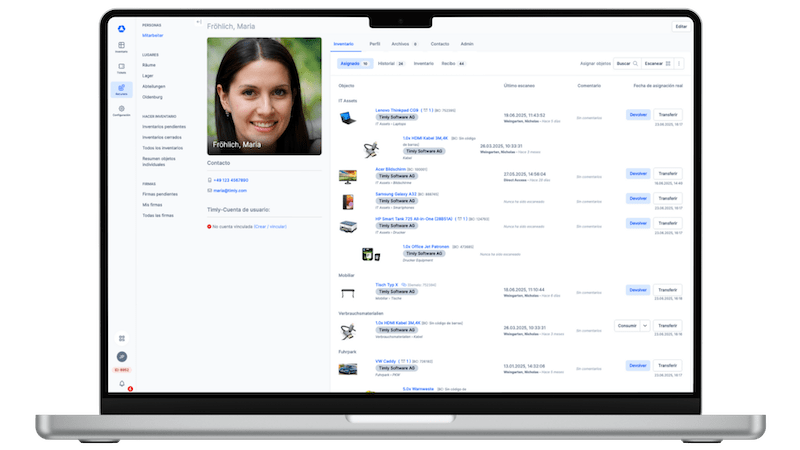Click Maria Fröhlich's profile photo
The height and width of the screenshot is (450, 800).
click(x=264, y=96)
